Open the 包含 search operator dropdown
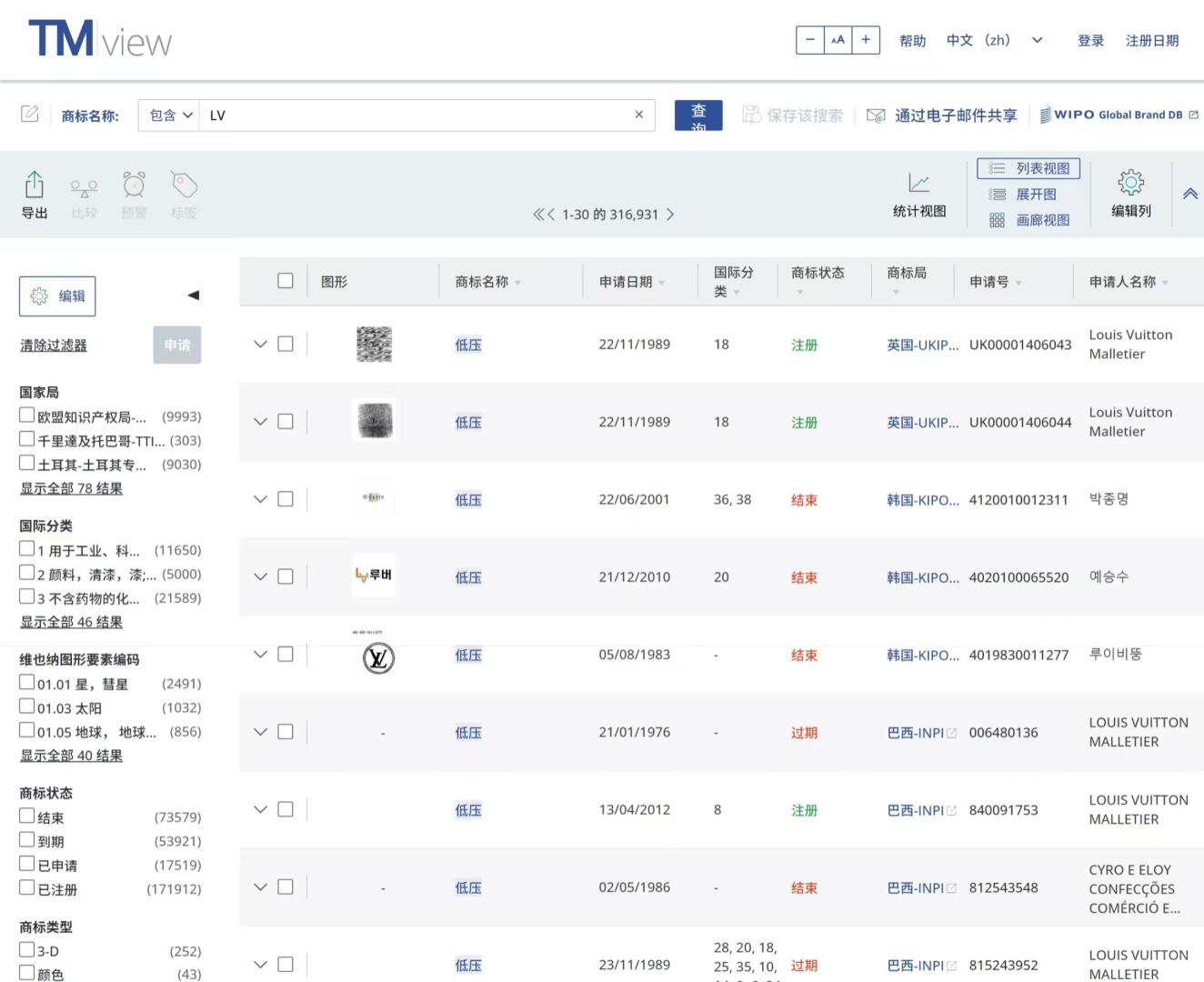 pos(170,115)
